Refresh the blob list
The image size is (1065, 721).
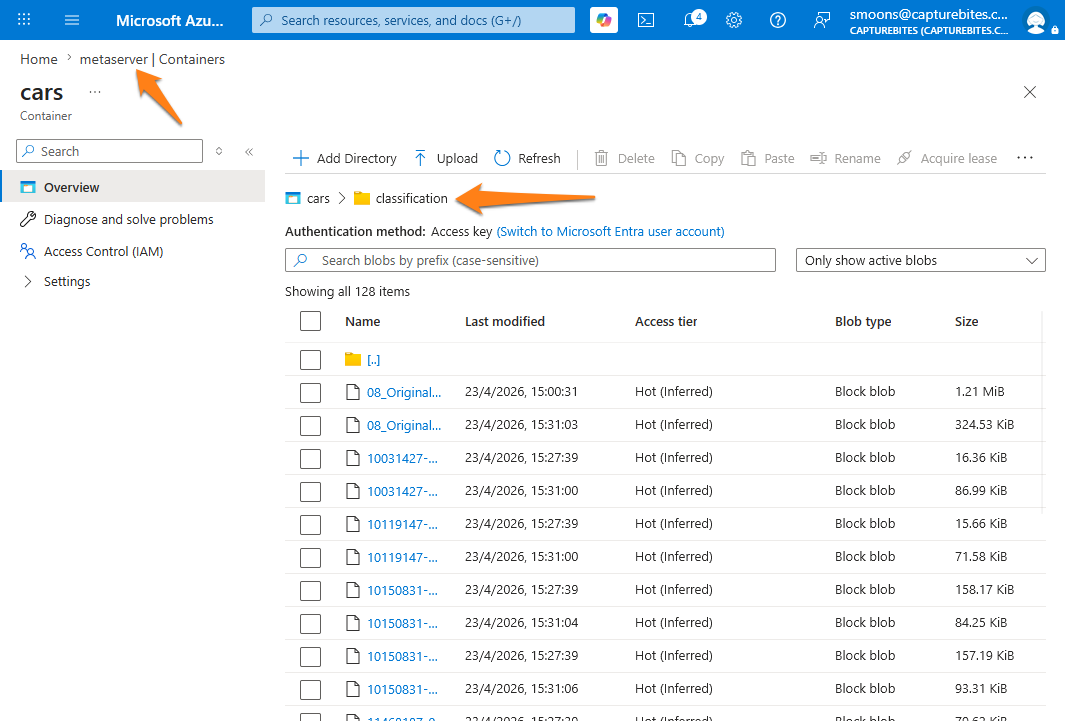[x=527, y=158]
